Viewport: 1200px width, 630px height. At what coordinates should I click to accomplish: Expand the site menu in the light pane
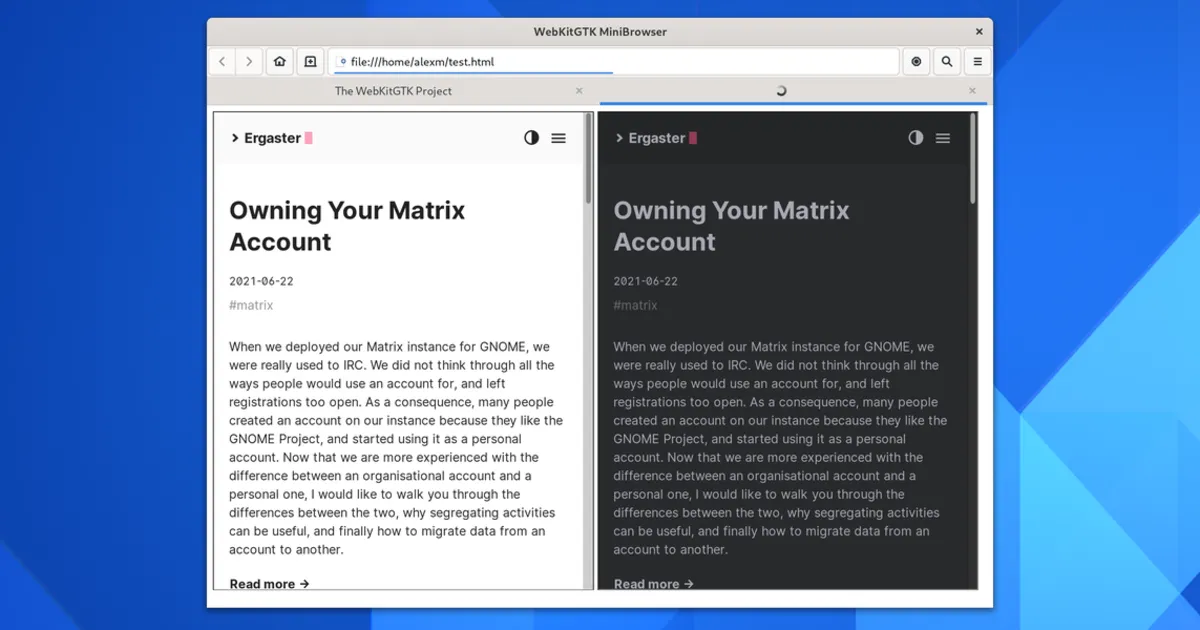(x=558, y=138)
